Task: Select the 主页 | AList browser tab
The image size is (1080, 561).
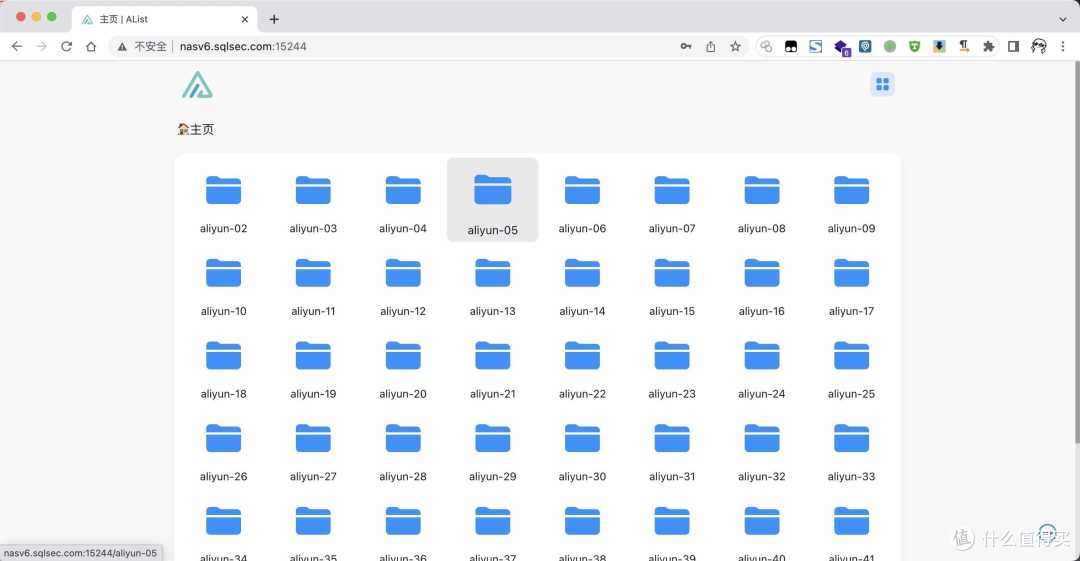Action: click(x=160, y=19)
